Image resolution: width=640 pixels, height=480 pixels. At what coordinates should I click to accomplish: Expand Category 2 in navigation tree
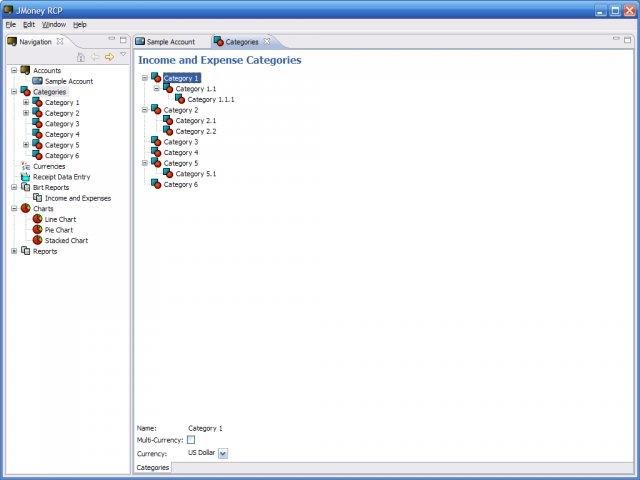coord(26,113)
